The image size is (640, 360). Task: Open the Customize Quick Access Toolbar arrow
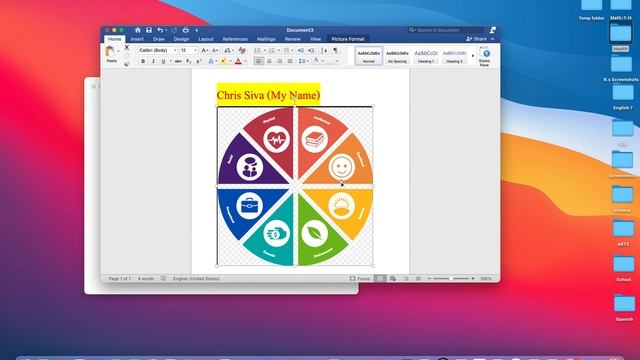197,30
